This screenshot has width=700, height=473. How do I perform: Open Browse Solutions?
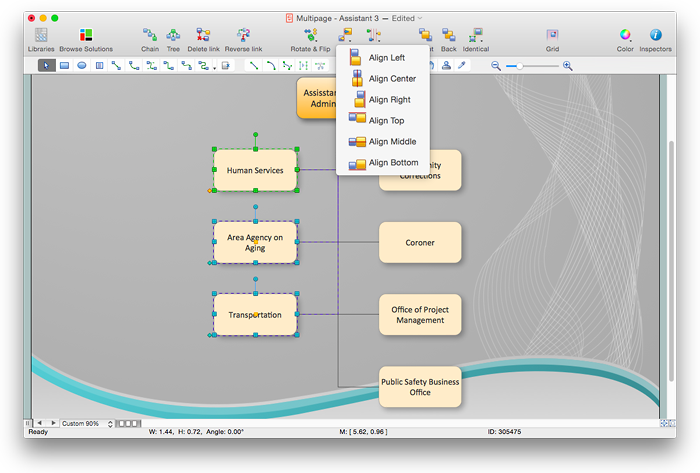pos(86,40)
